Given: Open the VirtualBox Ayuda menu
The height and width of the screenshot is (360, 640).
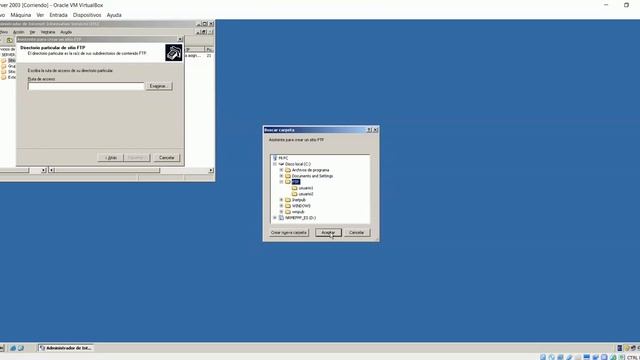Looking at the screenshot, I should (x=114, y=15).
